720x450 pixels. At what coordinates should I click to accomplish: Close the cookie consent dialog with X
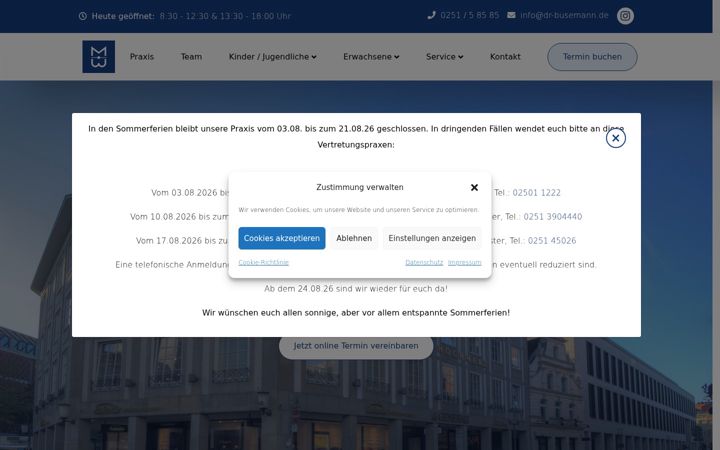point(474,187)
